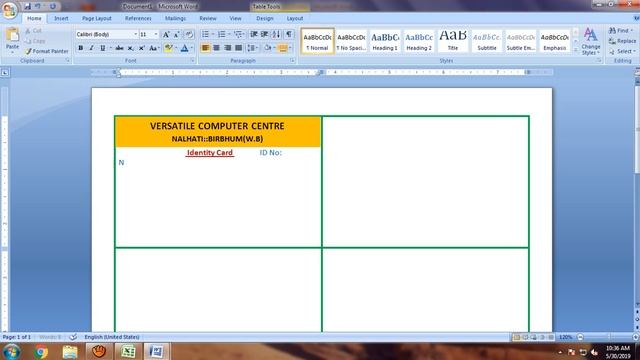This screenshot has height=360, width=640.
Task: Open the Select dropdown
Action: (x=622, y=51)
